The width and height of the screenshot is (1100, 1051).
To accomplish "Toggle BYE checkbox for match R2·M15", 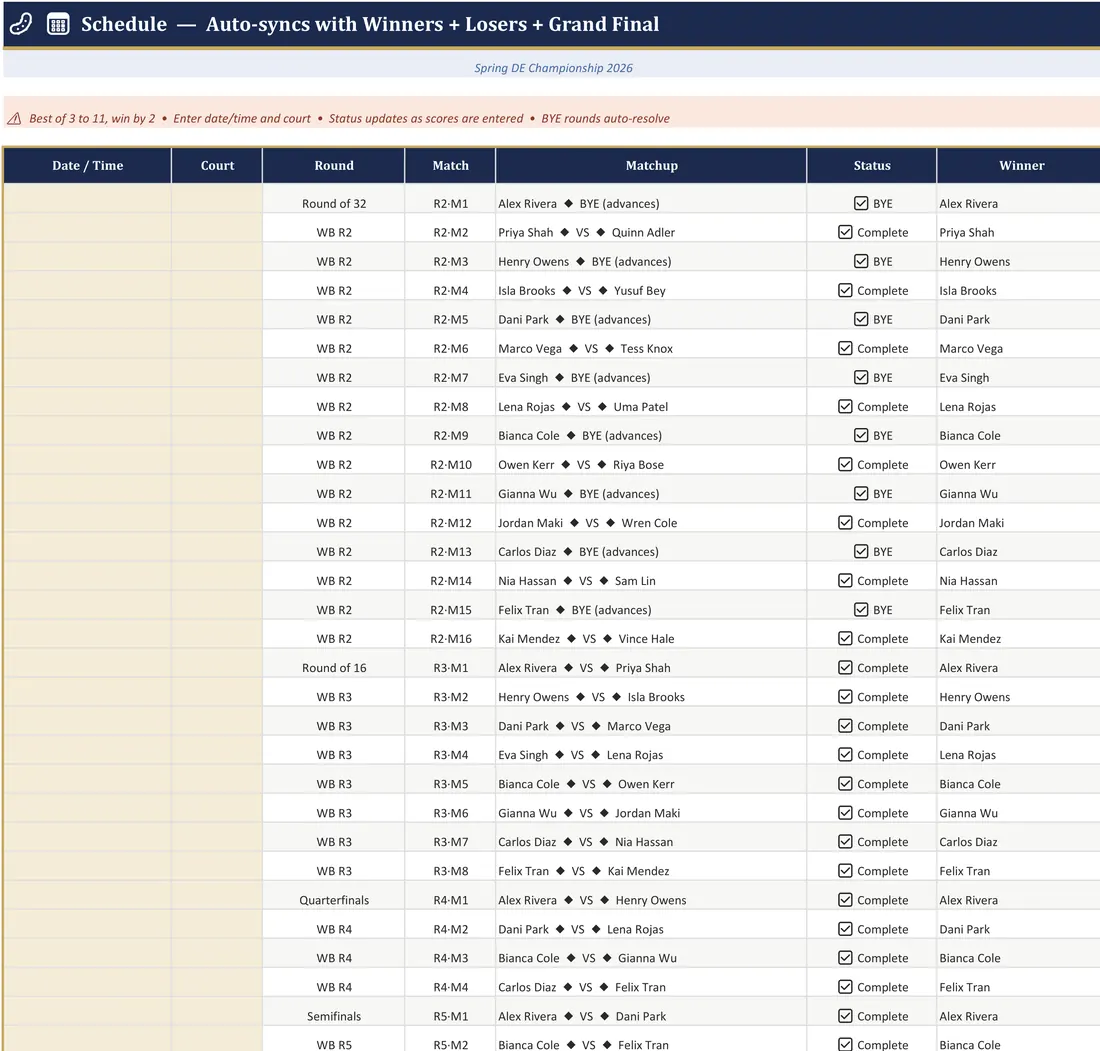I will pyautogui.click(x=861, y=610).
